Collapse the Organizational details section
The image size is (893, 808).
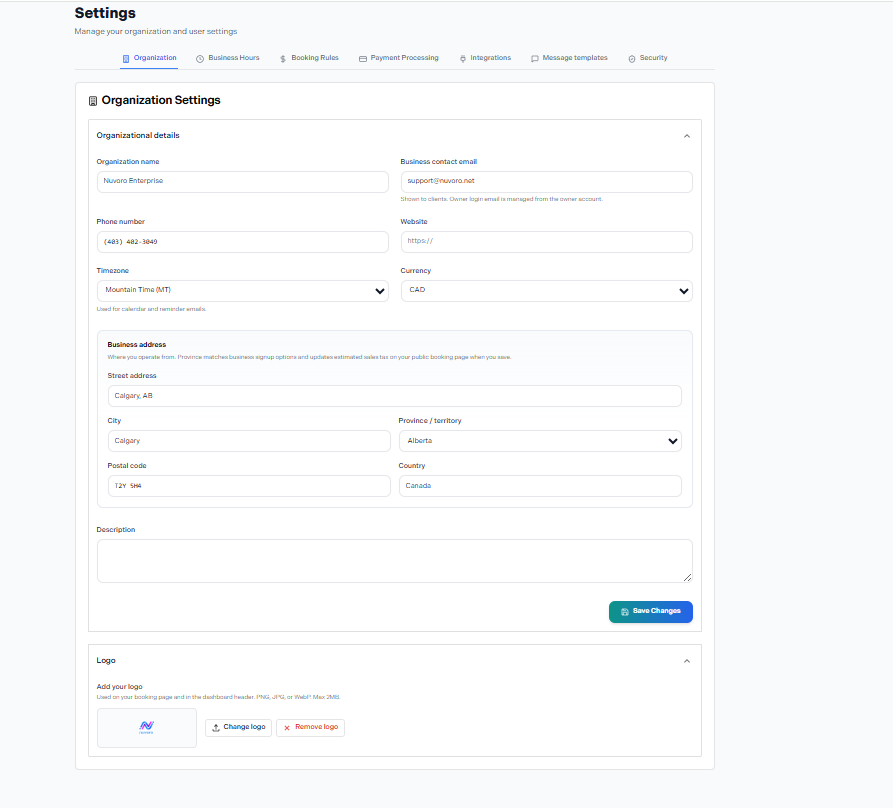[x=687, y=136]
